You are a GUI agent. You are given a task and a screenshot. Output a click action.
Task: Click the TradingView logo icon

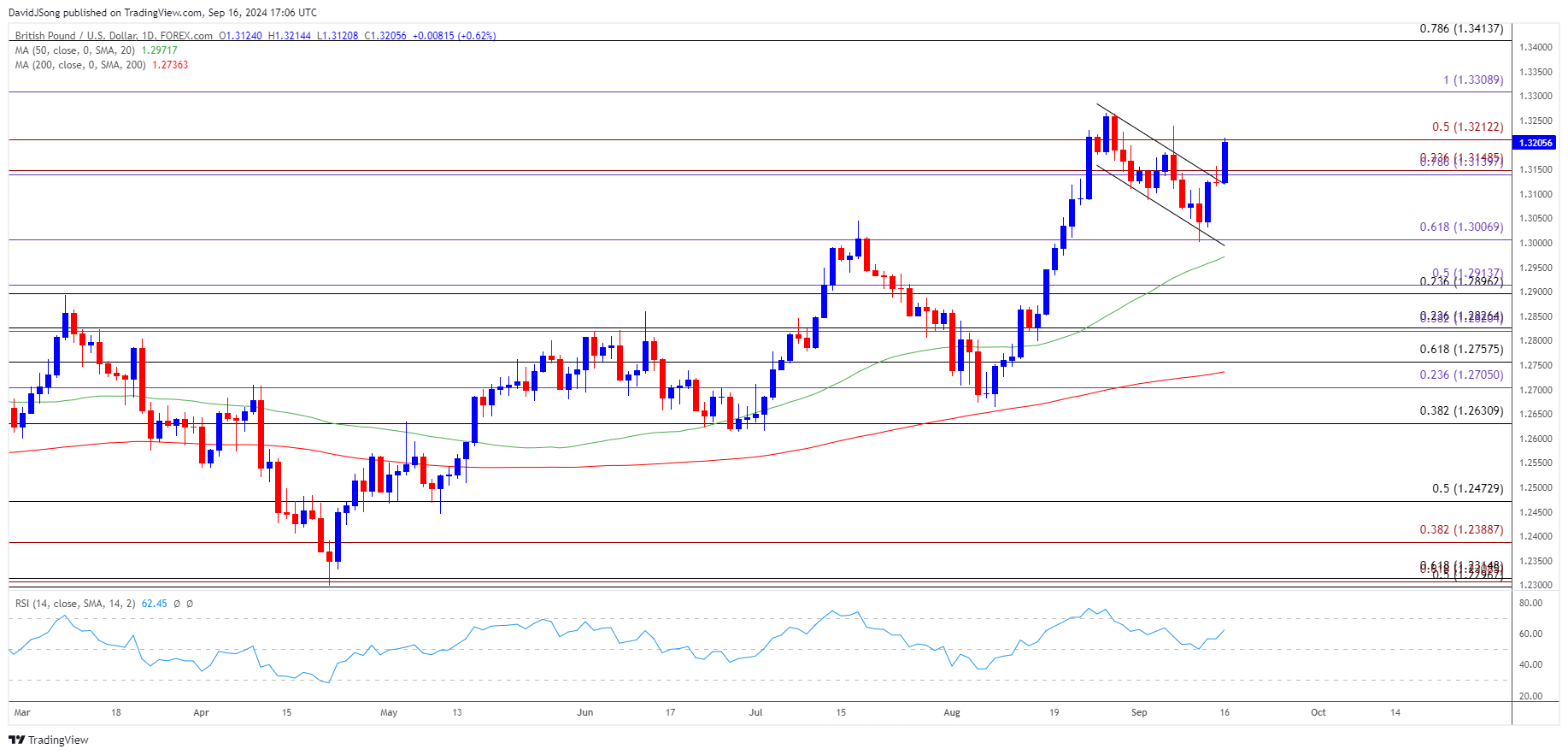[16, 740]
